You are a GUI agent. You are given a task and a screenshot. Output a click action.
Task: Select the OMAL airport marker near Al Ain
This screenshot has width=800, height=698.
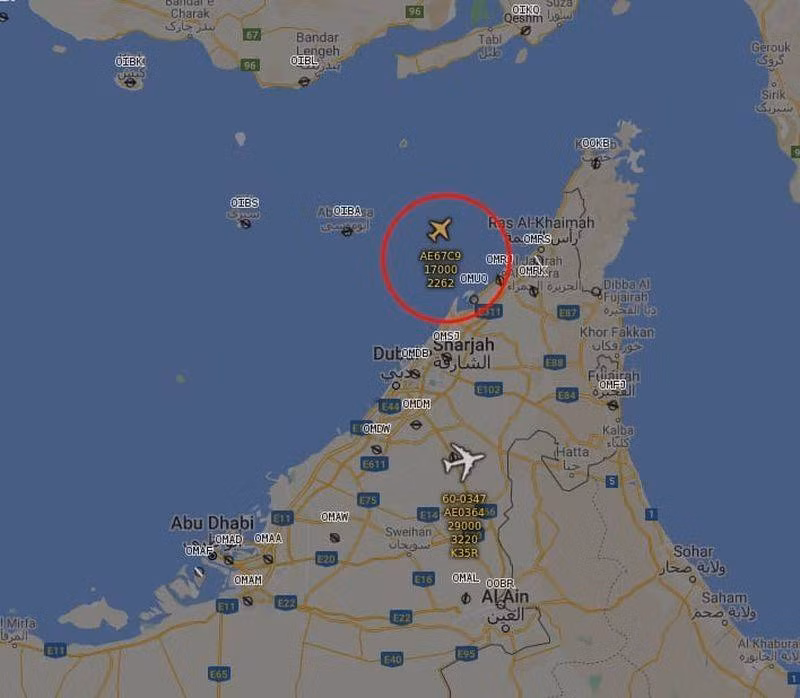point(465,598)
